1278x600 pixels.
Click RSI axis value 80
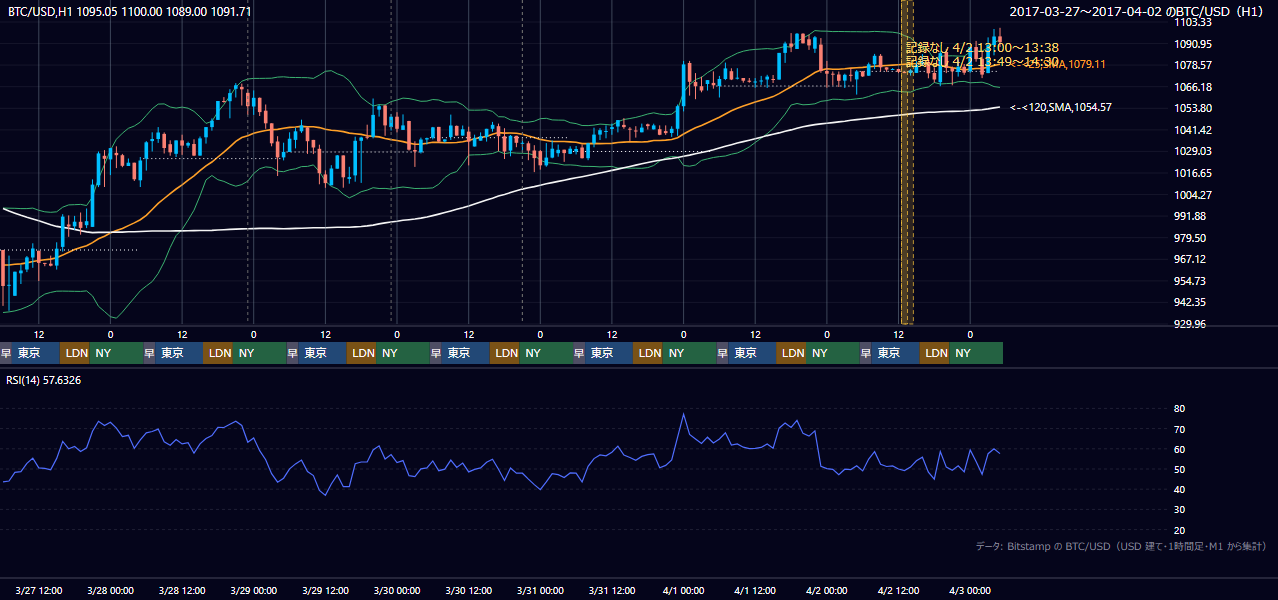1179,409
